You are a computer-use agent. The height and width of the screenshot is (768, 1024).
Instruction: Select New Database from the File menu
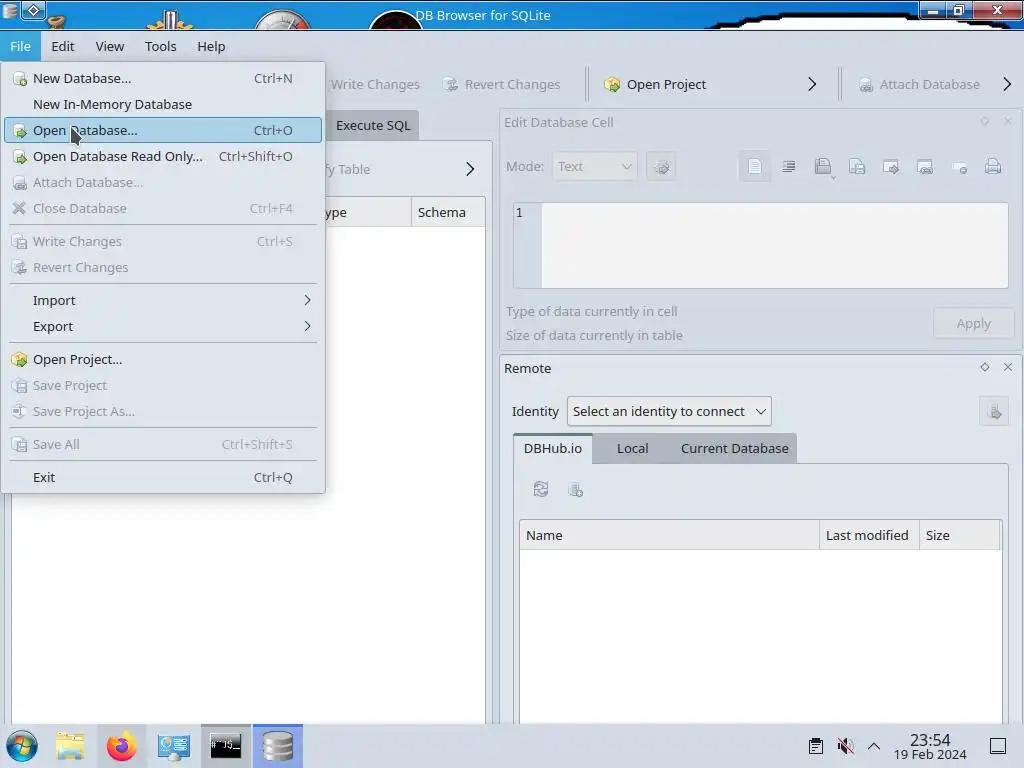click(163, 78)
